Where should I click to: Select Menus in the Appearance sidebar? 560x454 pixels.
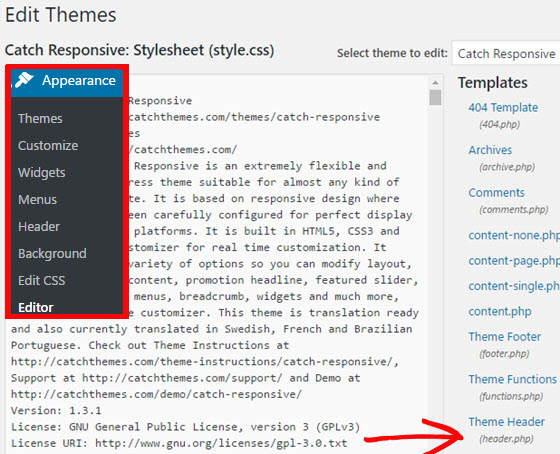point(37,199)
